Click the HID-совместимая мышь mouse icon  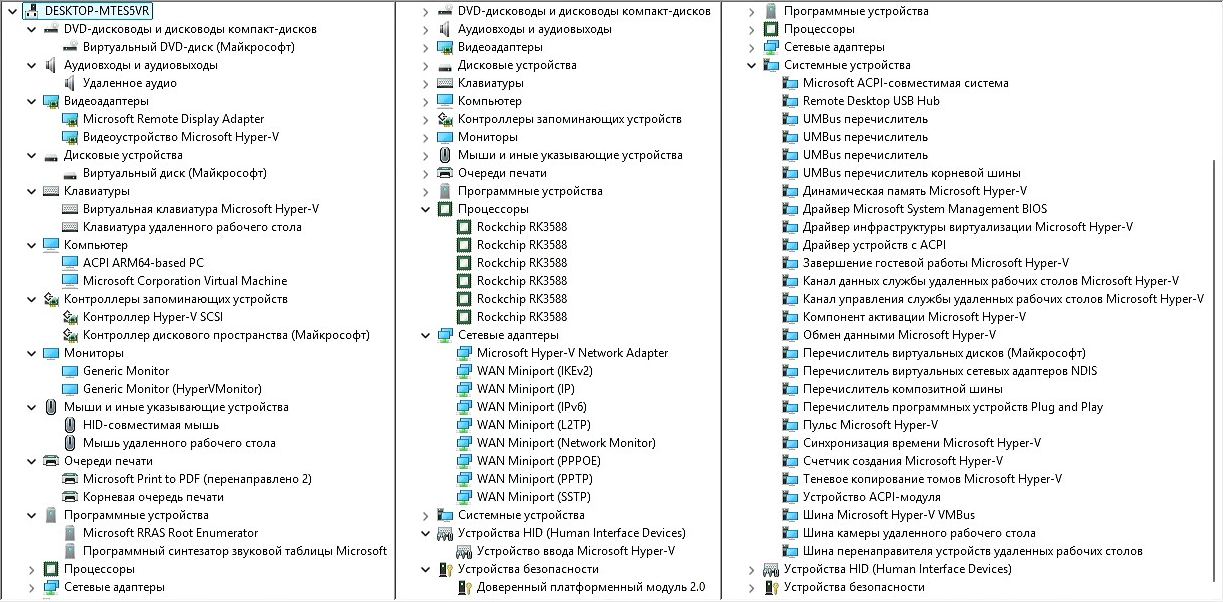70,425
